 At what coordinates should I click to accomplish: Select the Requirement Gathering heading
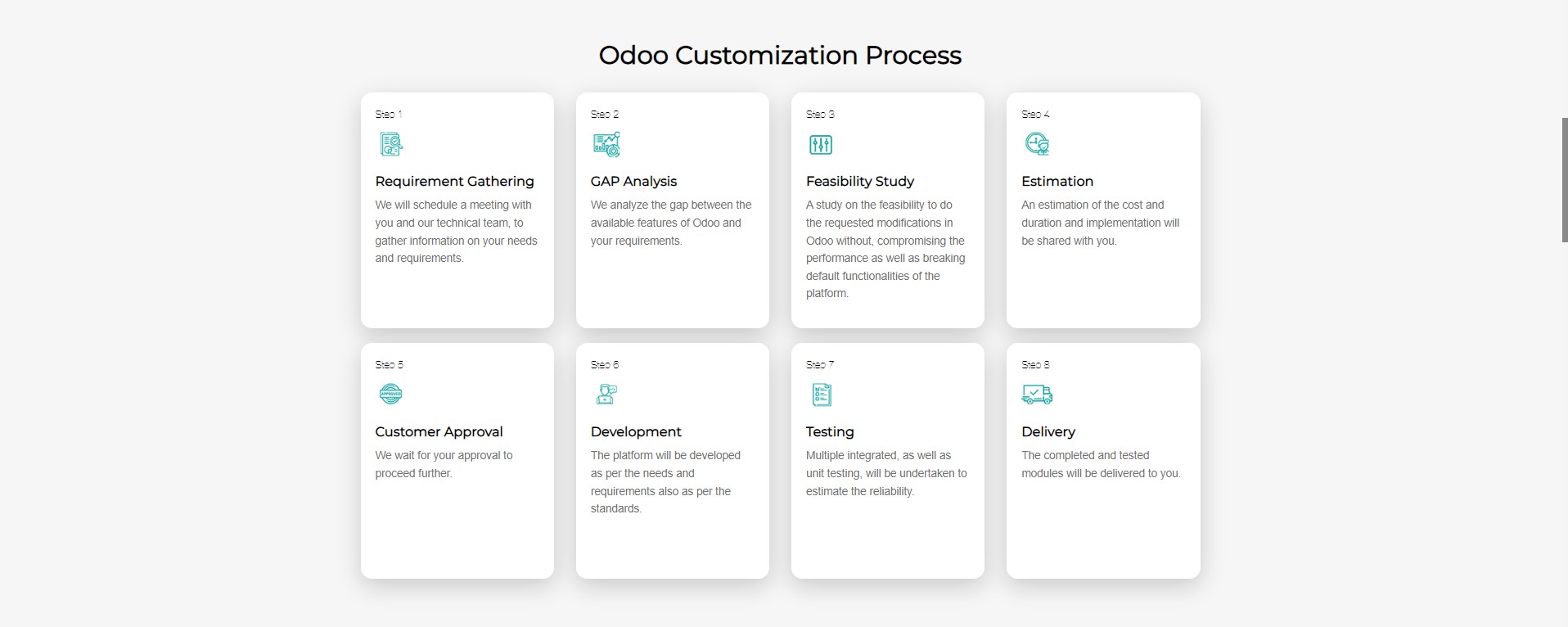[454, 182]
